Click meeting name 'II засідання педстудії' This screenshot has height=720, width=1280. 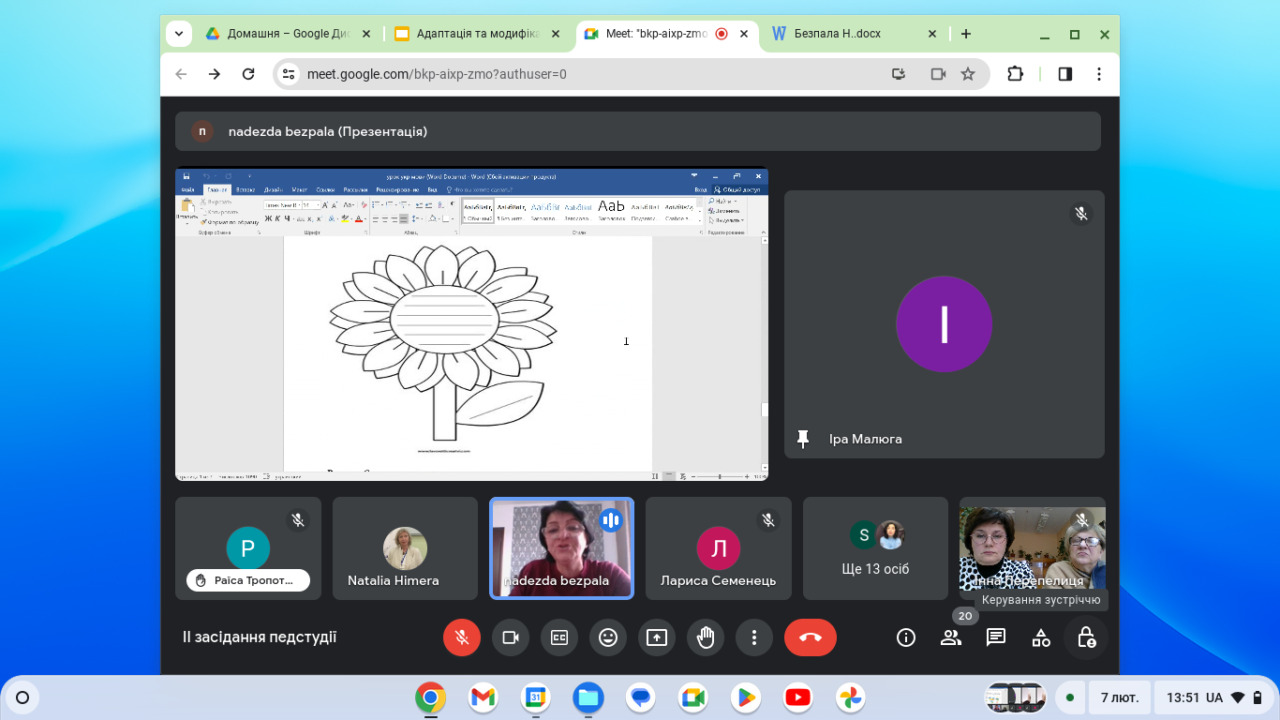pos(260,637)
